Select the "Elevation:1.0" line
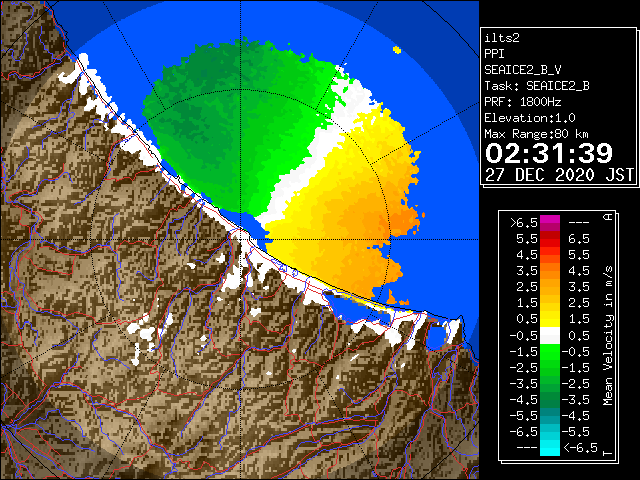The height and width of the screenshot is (480, 640). [530, 118]
